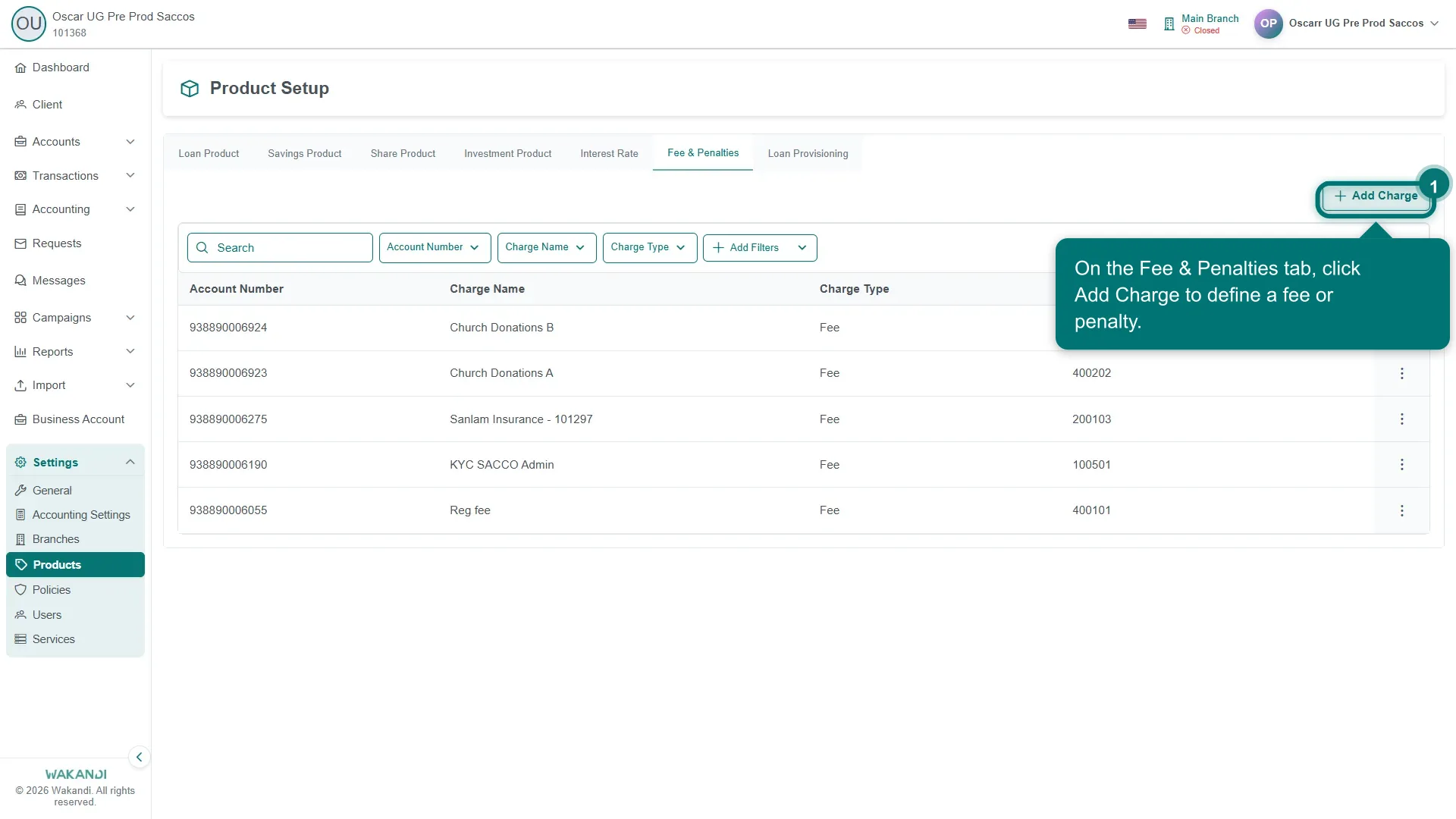Screen dimensions: 1456x819
Task: Click the Client people icon
Action: pos(20,105)
